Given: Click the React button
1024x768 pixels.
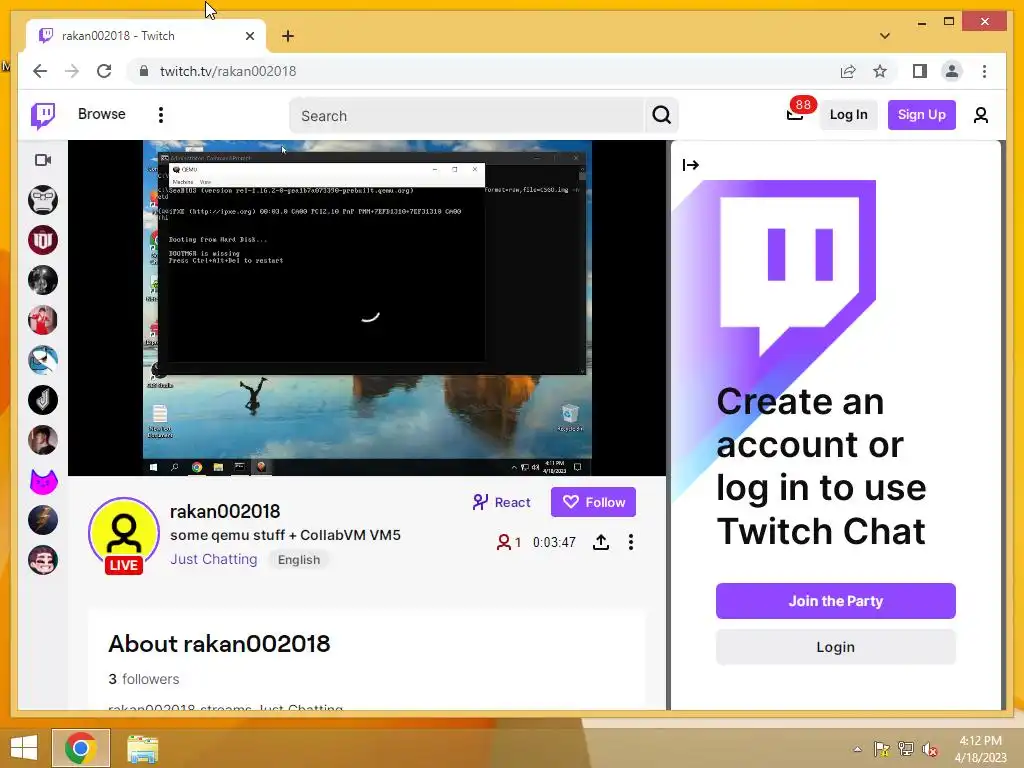Looking at the screenshot, I should pyautogui.click(x=501, y=502).
